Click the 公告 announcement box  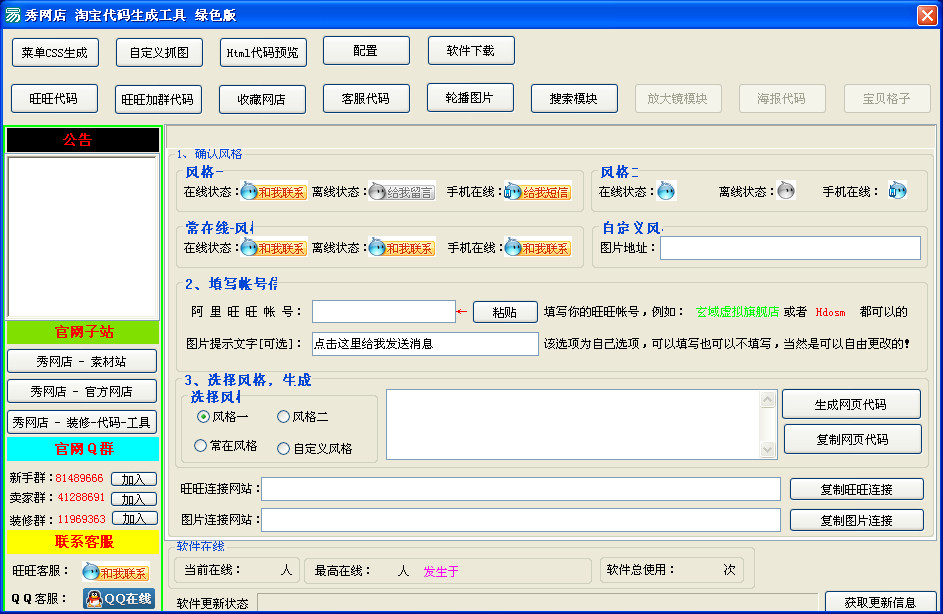pos(83,237)
